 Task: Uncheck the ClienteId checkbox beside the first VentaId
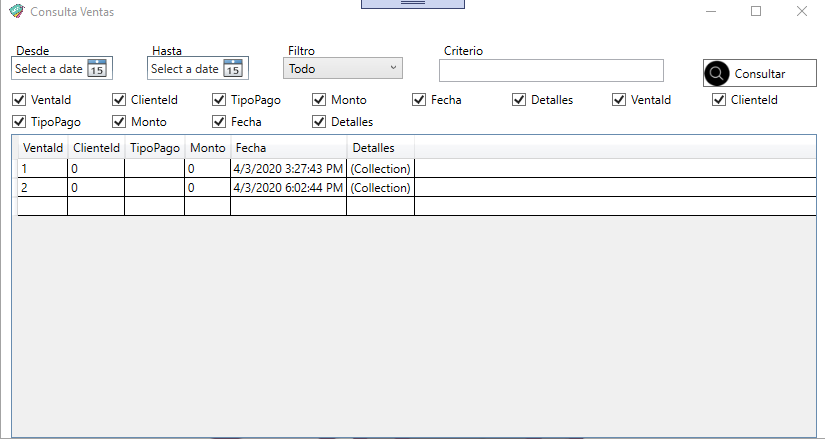click(119, 99)
